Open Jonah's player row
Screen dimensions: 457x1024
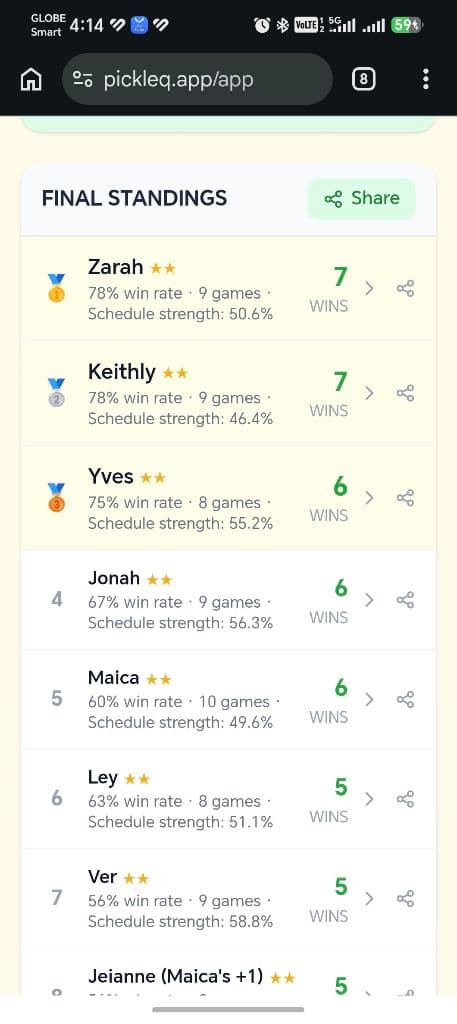228,600
